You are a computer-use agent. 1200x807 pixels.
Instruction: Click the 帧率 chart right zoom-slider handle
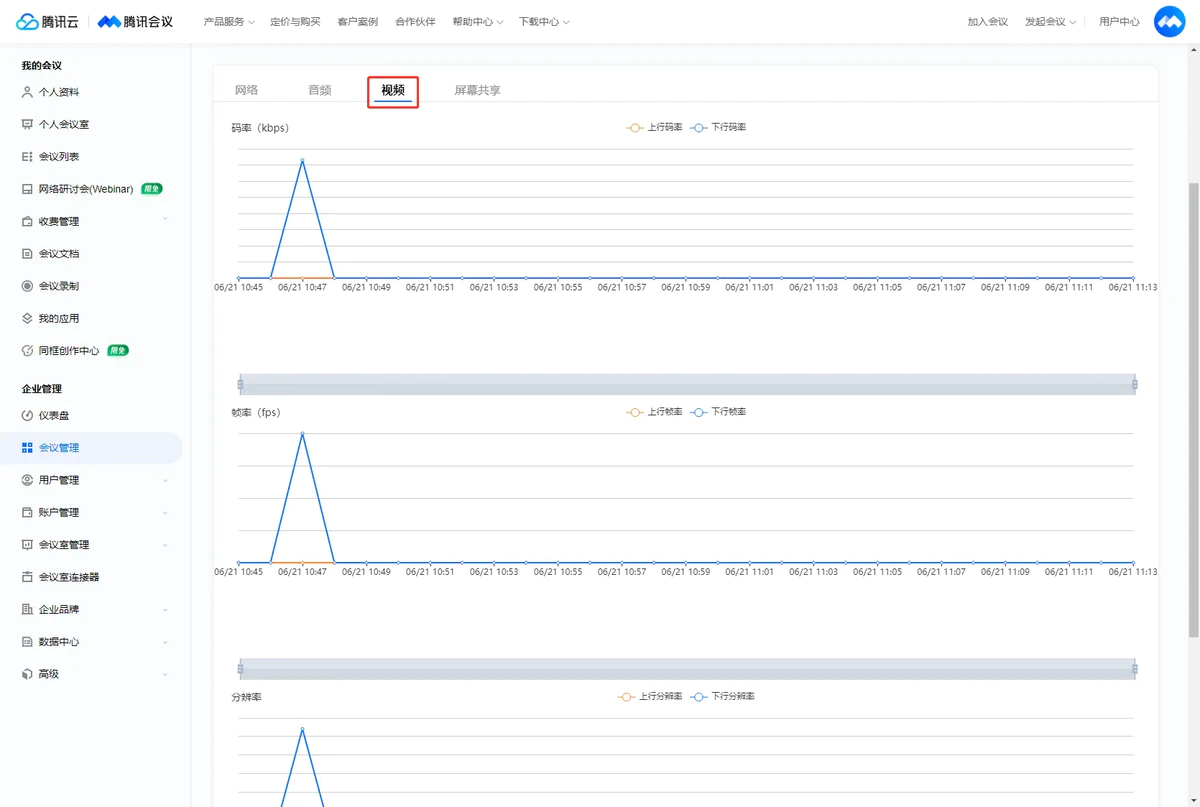pyautogui.click(x=1134, y=668)
